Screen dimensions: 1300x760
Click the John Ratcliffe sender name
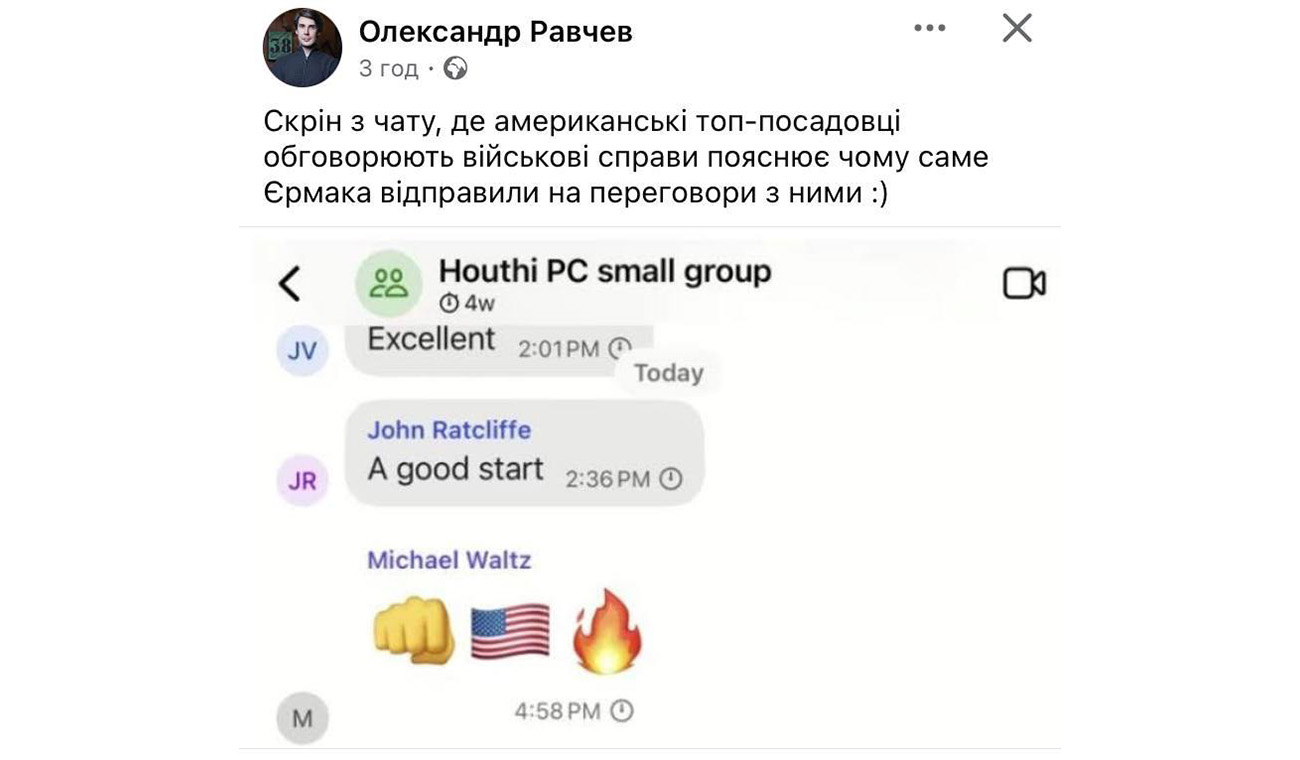(449, 430)
